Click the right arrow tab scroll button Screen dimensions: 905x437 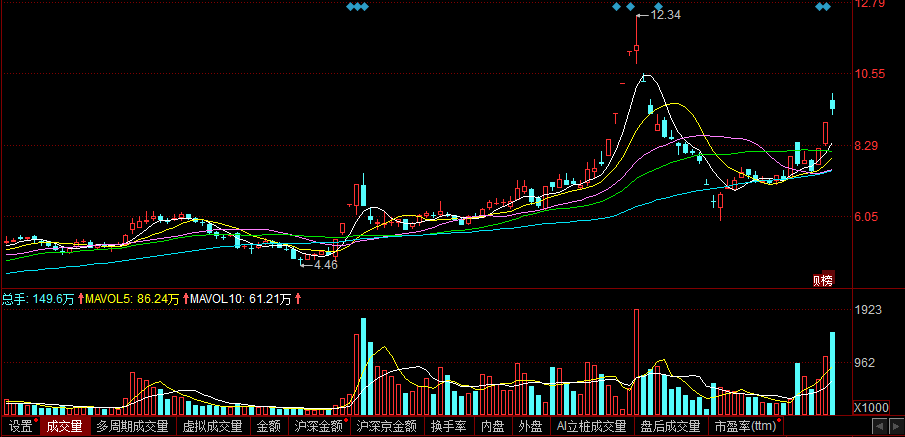tap(896, 427)
